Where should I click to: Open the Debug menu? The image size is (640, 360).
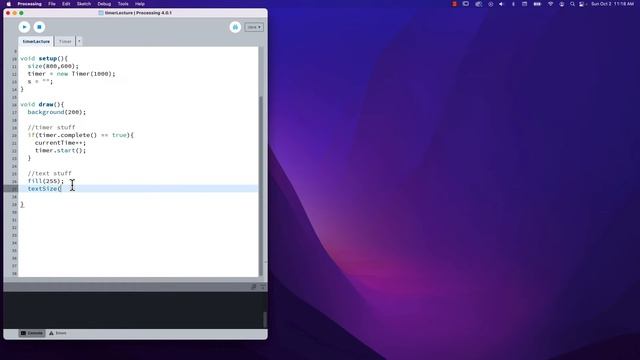pos(104,4)
